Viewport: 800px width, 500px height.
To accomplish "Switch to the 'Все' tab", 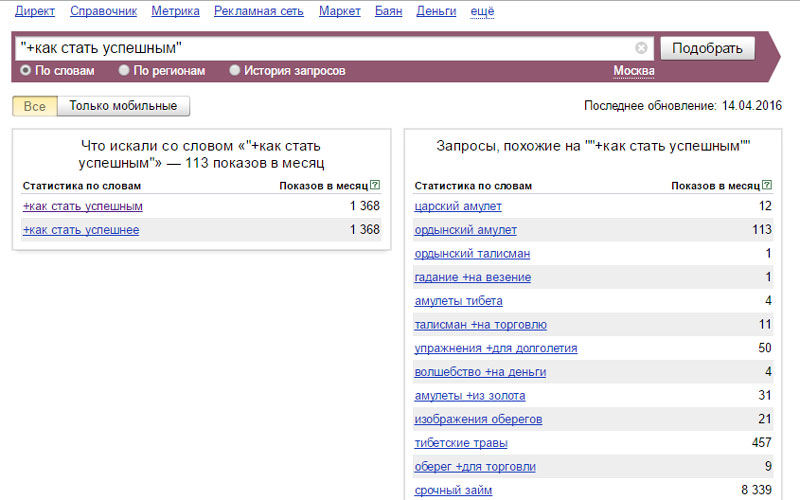I will coord(35,106).
